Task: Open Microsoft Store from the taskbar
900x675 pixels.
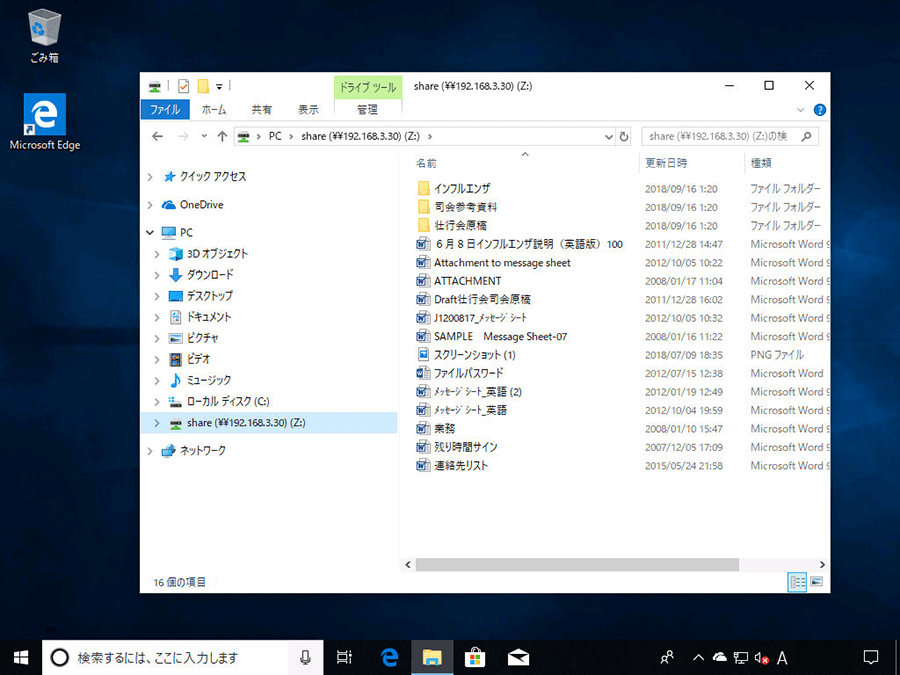Action: click(475, 657)
